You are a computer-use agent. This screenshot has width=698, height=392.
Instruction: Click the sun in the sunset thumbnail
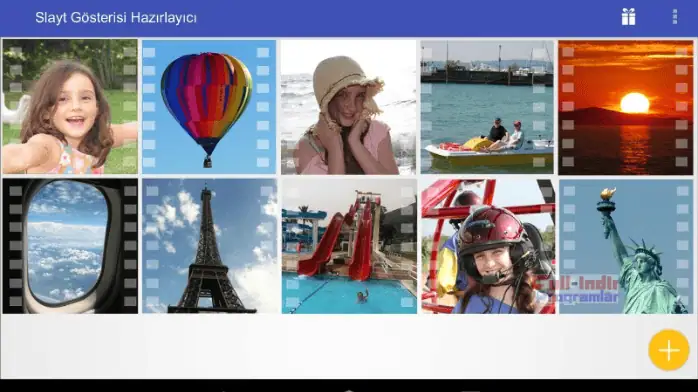634,103
